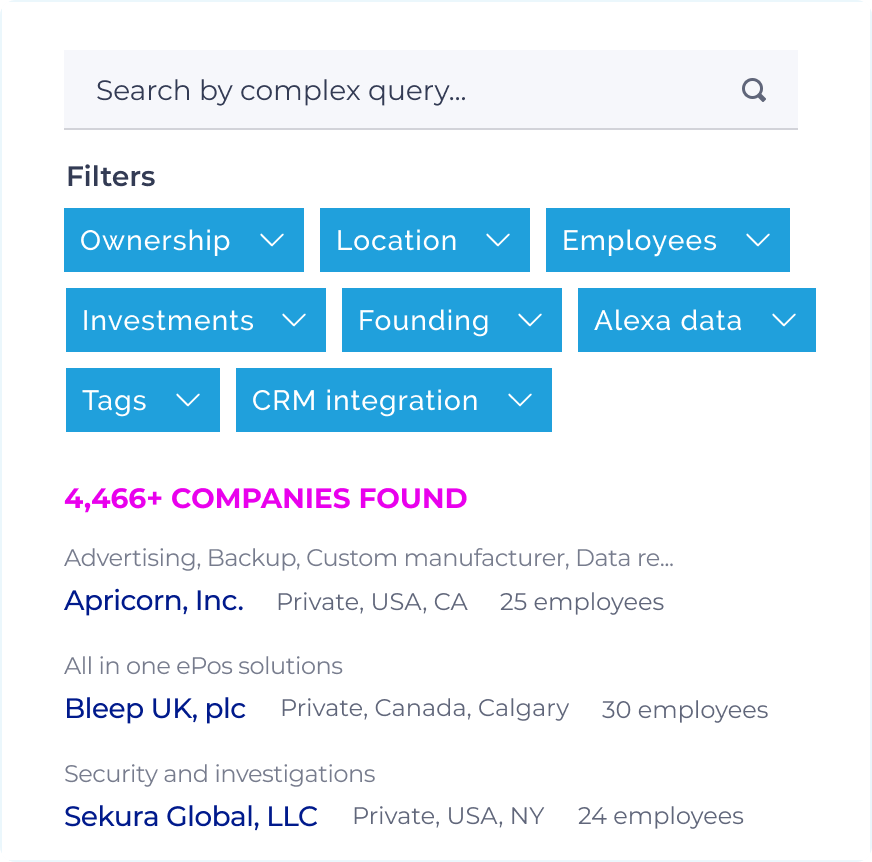872x862 pixels.
Task: Expand the Employees filter
Action: [667, 240]
